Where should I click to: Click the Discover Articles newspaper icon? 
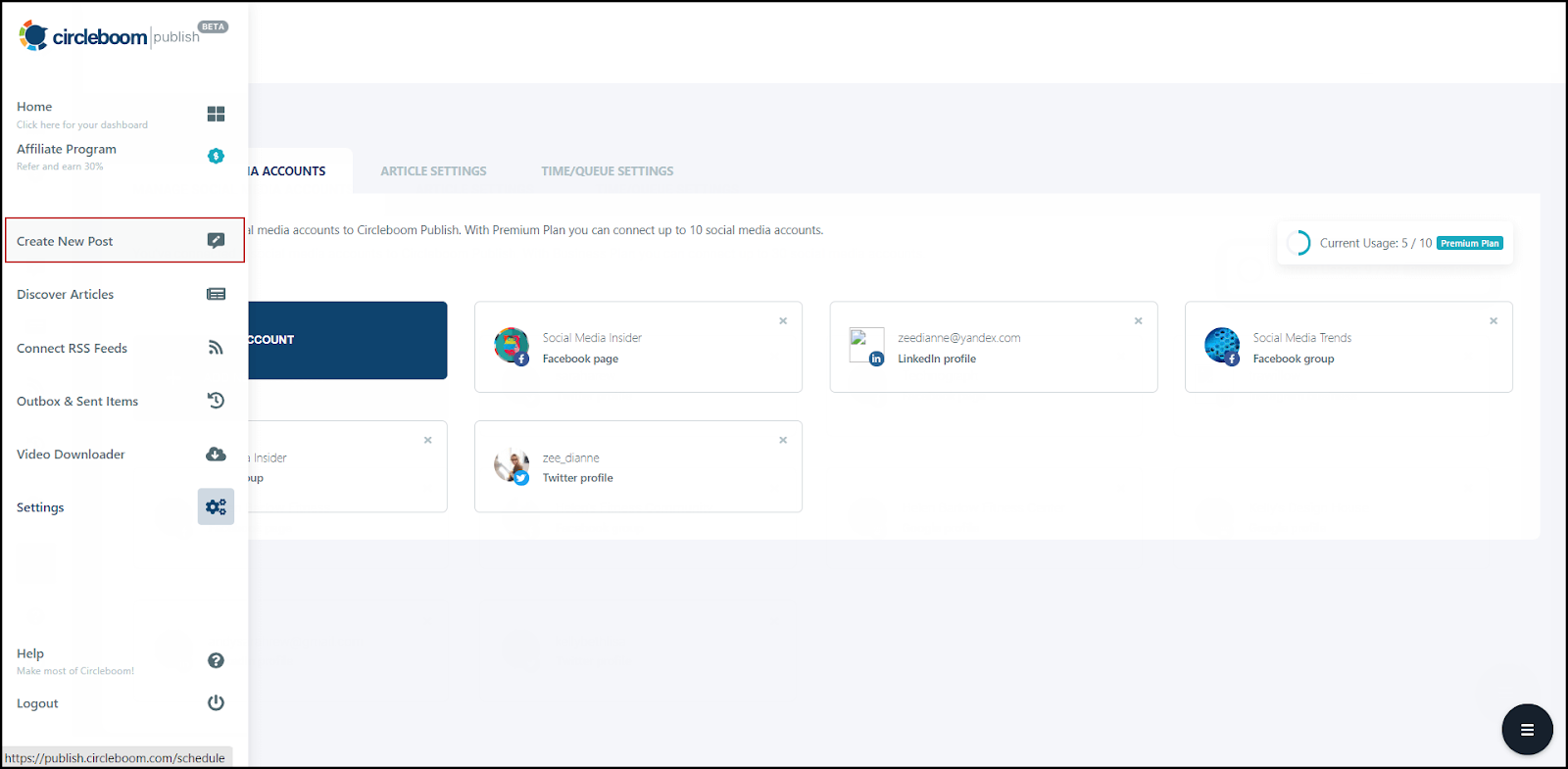tap(216, 294)
